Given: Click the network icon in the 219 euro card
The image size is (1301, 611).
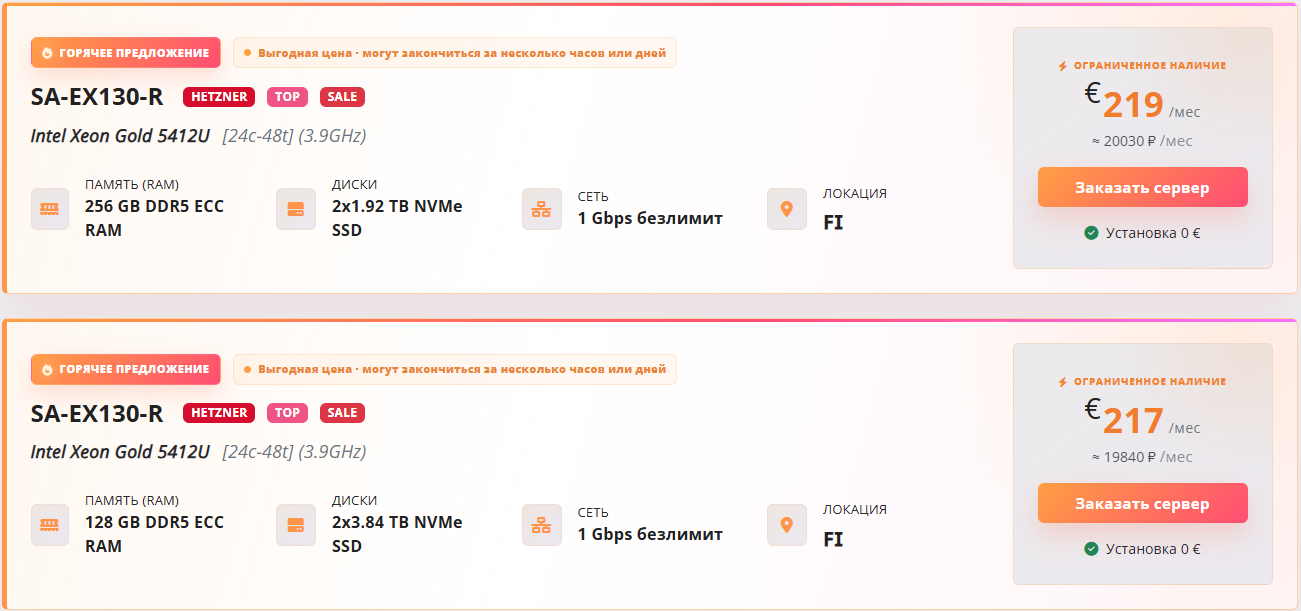Looking at the screenshot, I should click(x=541, y=209).
